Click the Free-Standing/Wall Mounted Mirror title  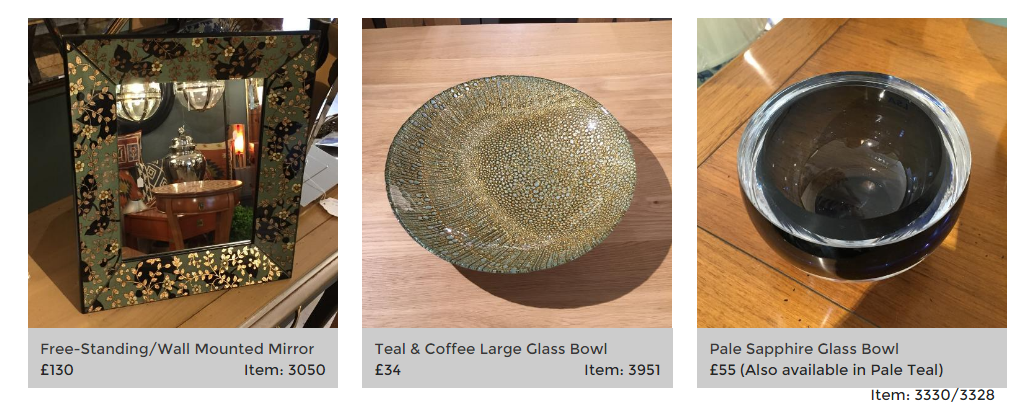[177, 349]
